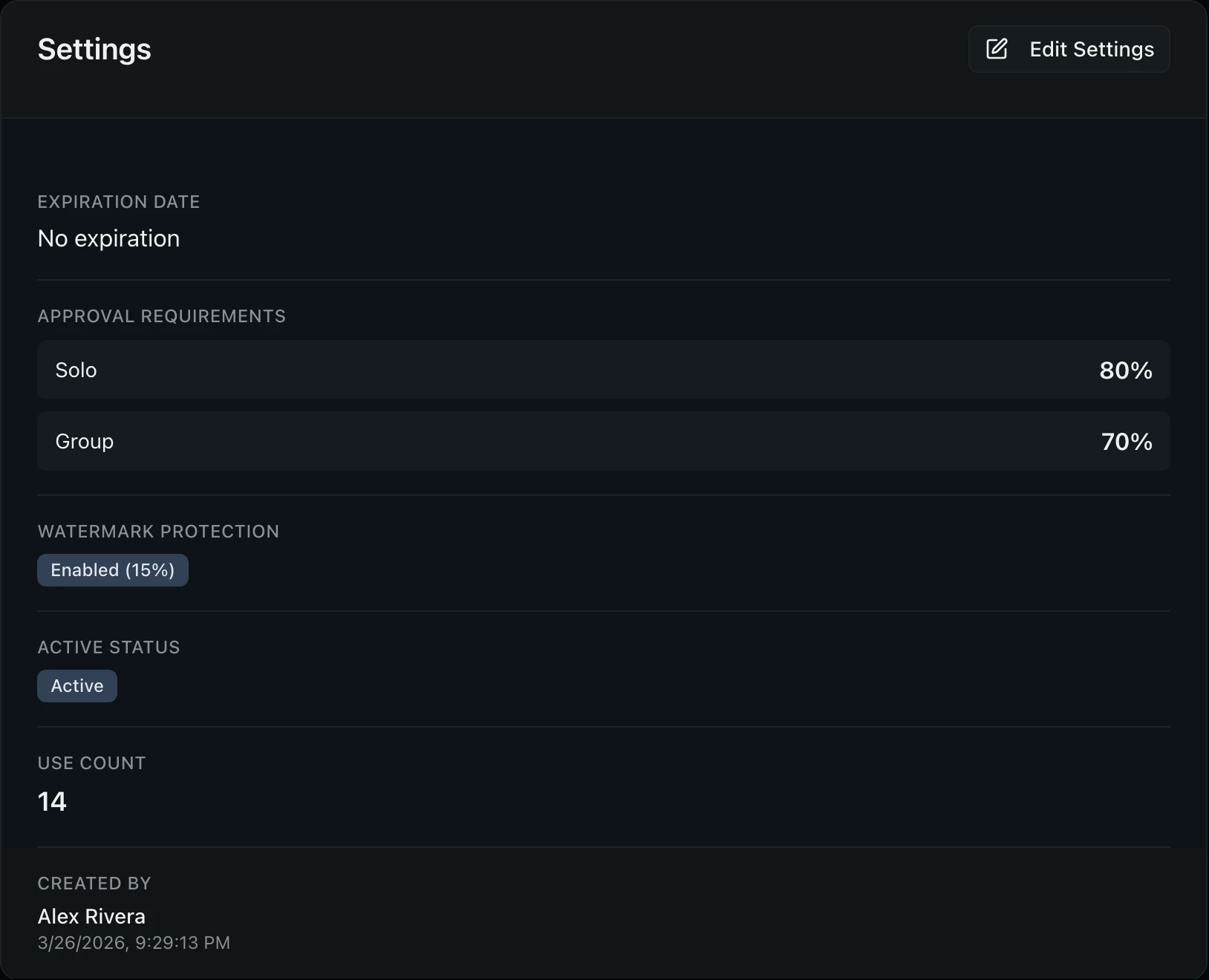Screen dimensions: 1209x980
Task: Select the Alex Rivera creator name
Action: (x=91, y=916)
